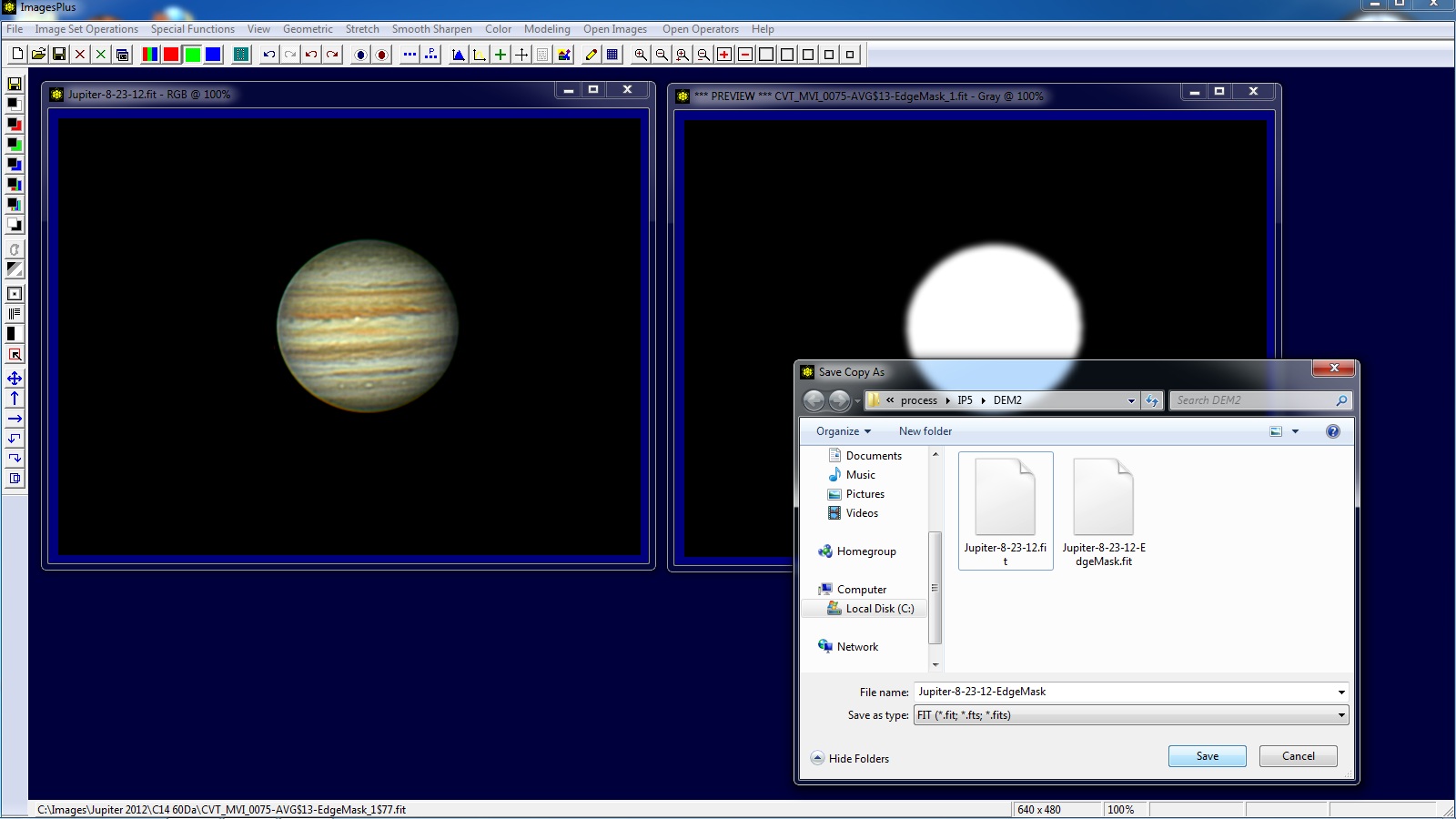Click the yellow pencil tool icon
The image size is (1456, 819).
pyautogui.click(x=591, y=55)
